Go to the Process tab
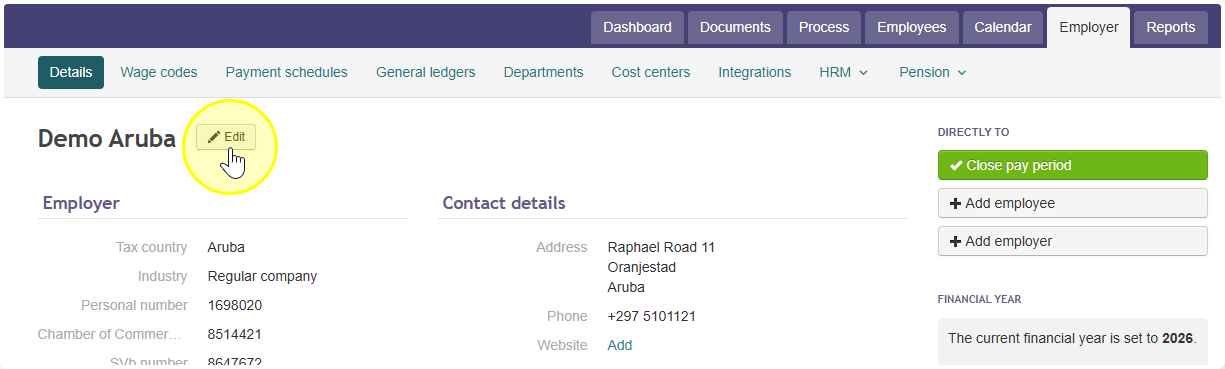 tap(824, 28)
